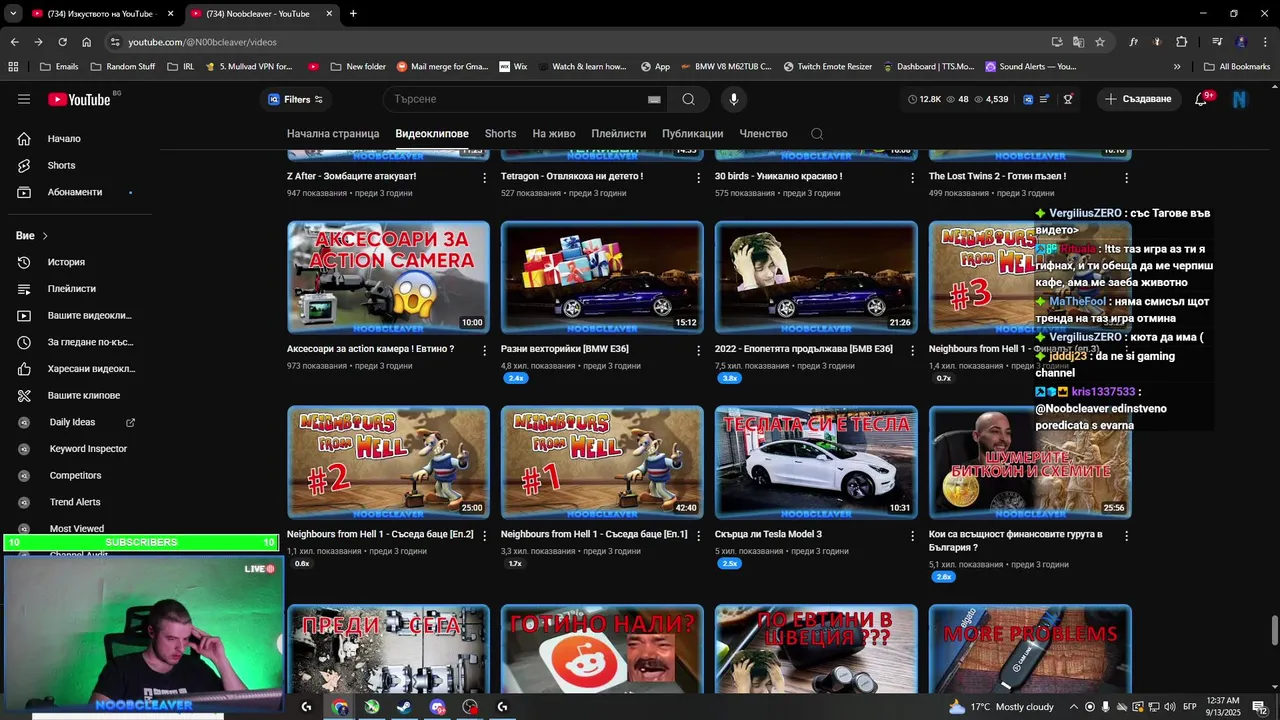Open the font identifier extension icon
Screen dimensions: 1280x720
click(1133, 42)
